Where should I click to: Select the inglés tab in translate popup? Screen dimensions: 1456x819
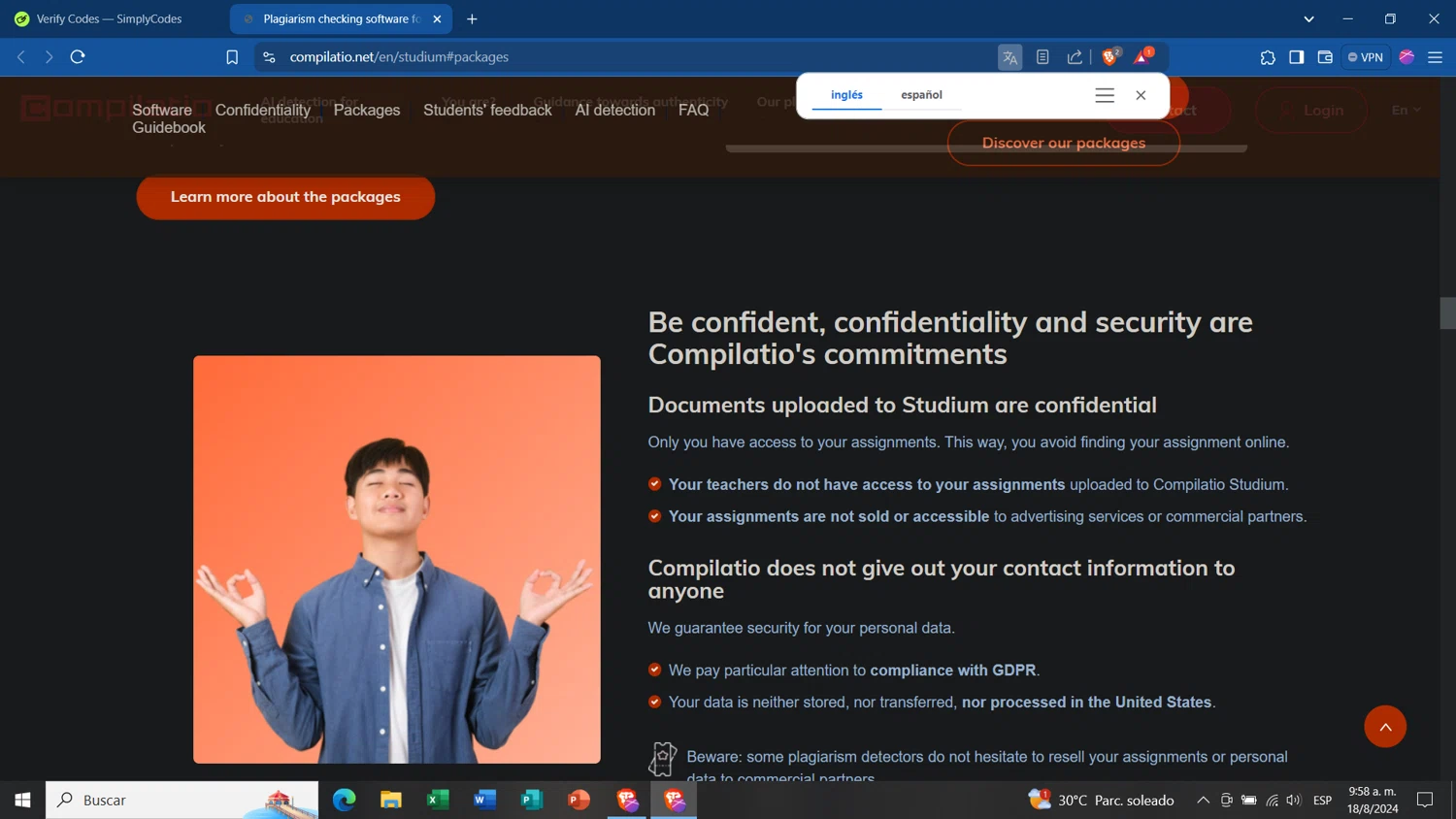846,95
